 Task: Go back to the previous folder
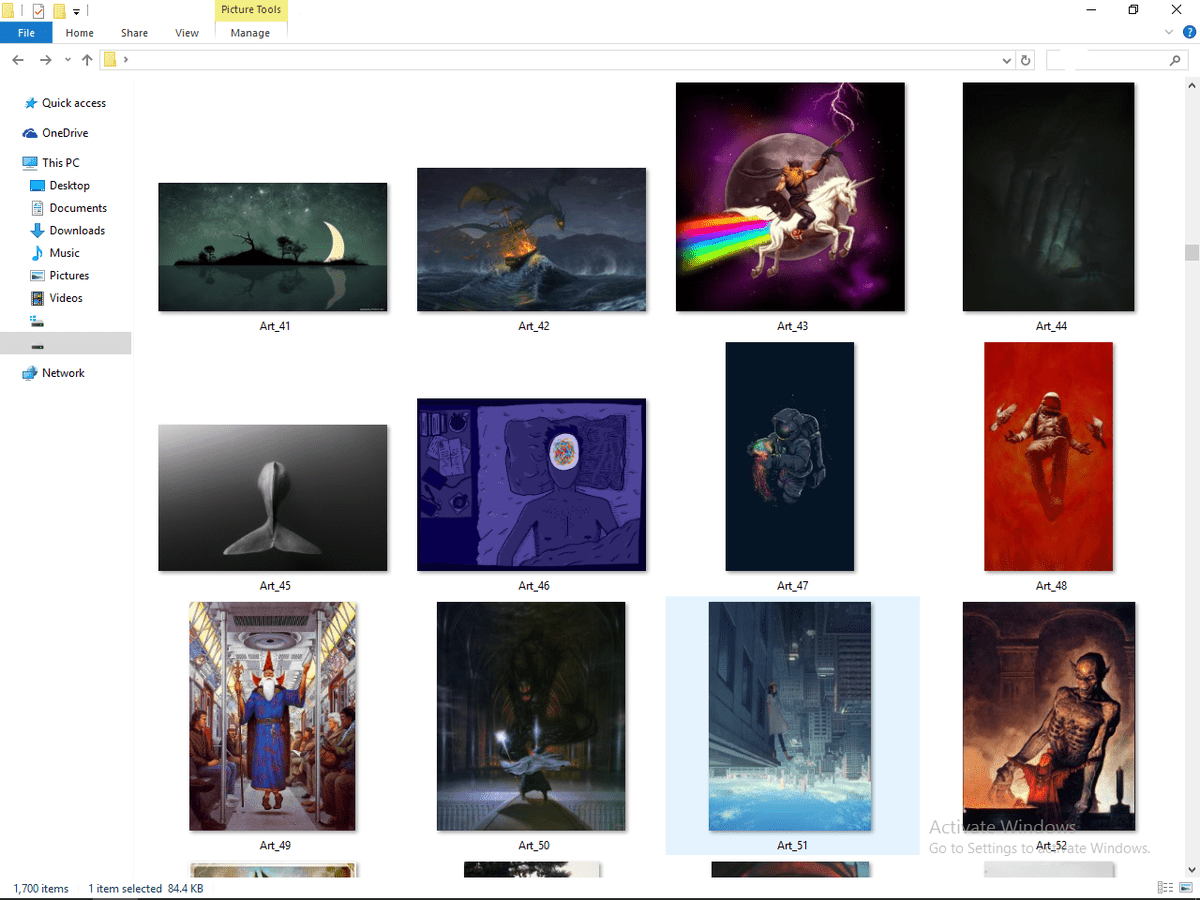pos(18,60)
